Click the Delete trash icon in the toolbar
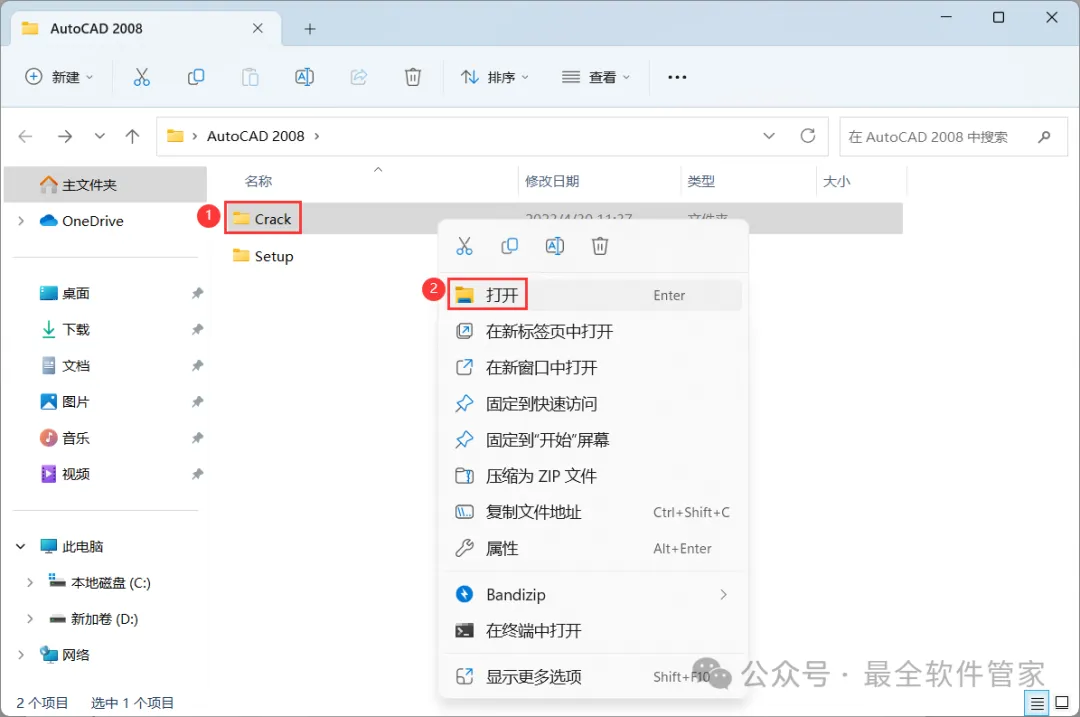Screen dimensions: 1080x717 413,77
